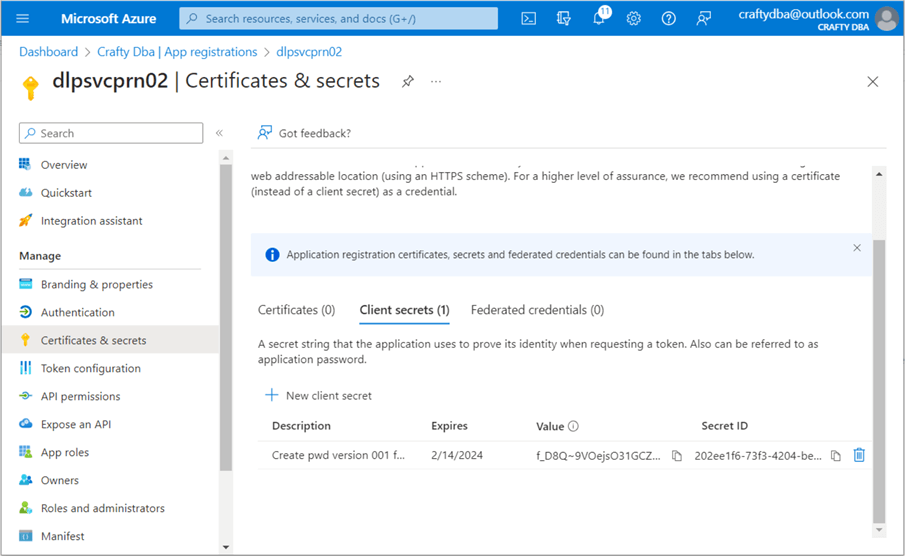Viewport: 905px width, 556px height.
Task: Click the secret value f_D8Q~9VOejsO31GCZ...
Action: coord(598,456)
